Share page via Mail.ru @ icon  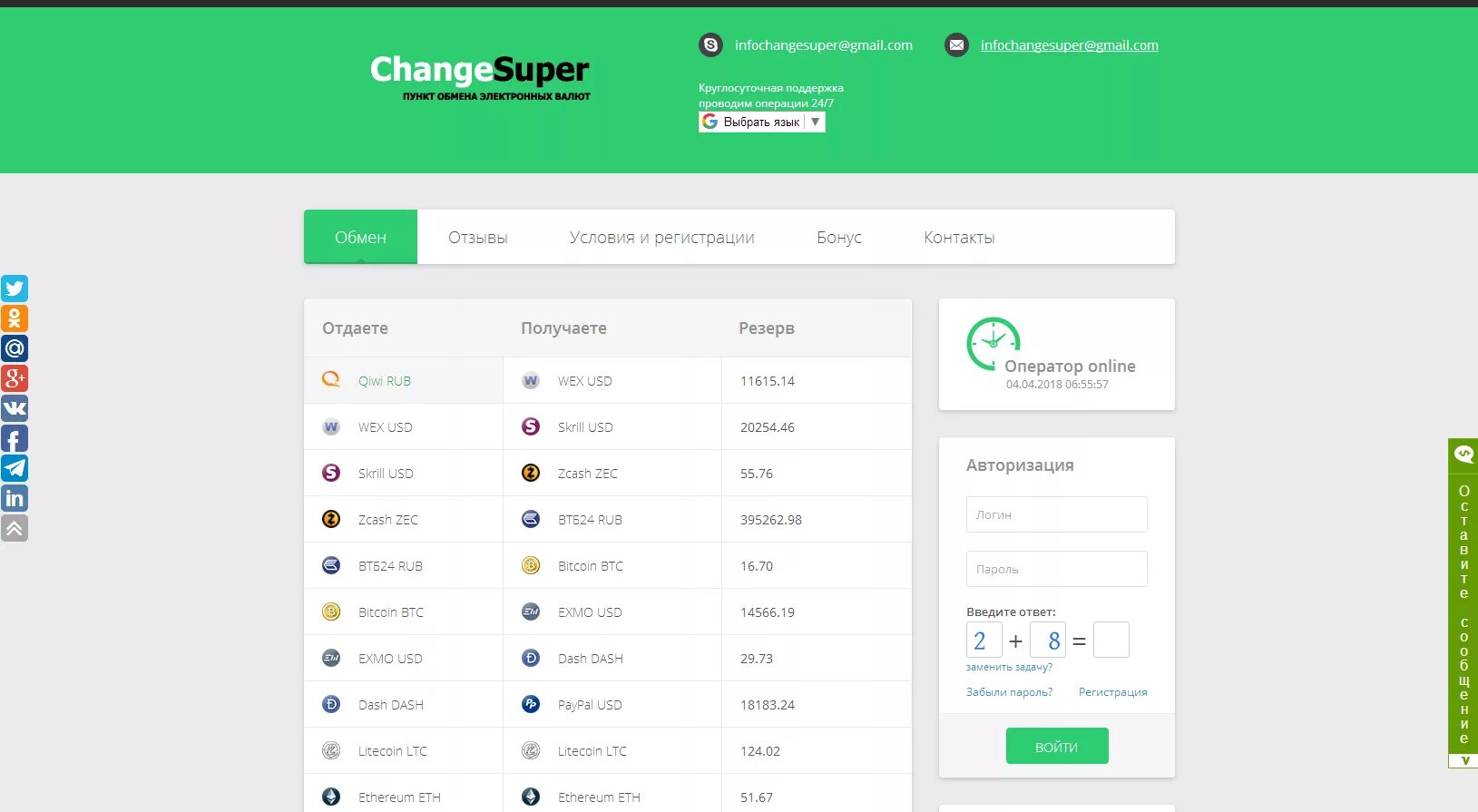pyautogui.click(x=15, y=348)
